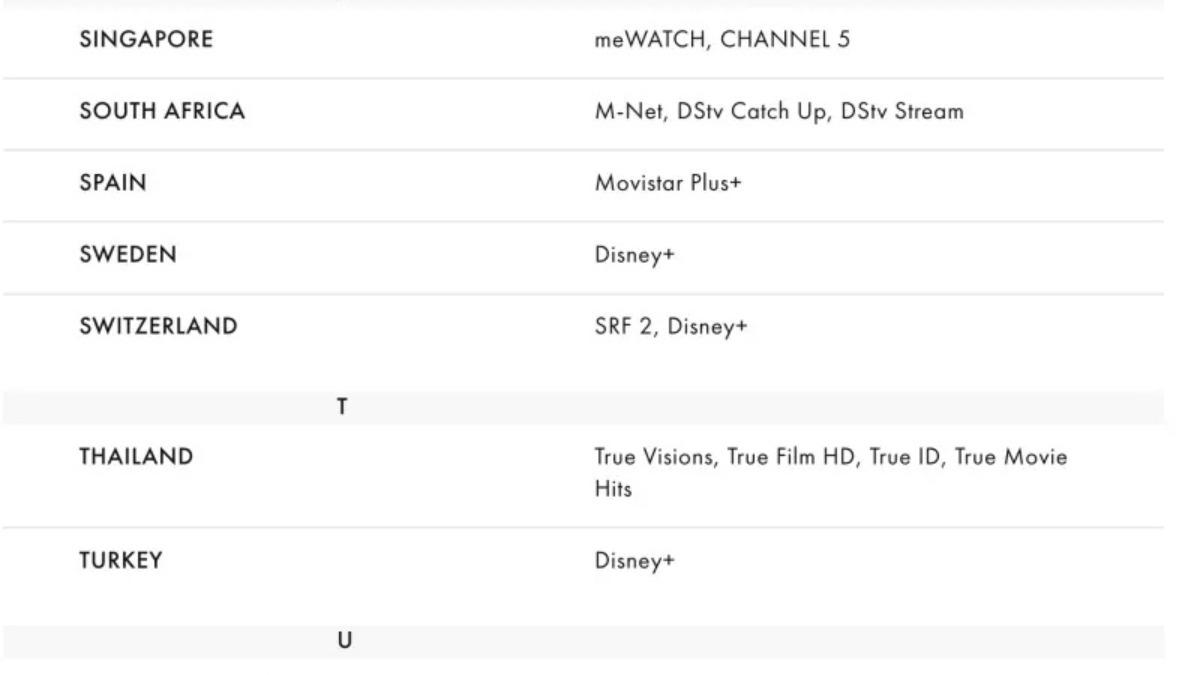
Task: Click the SPAIN country label
Action: 113,184
